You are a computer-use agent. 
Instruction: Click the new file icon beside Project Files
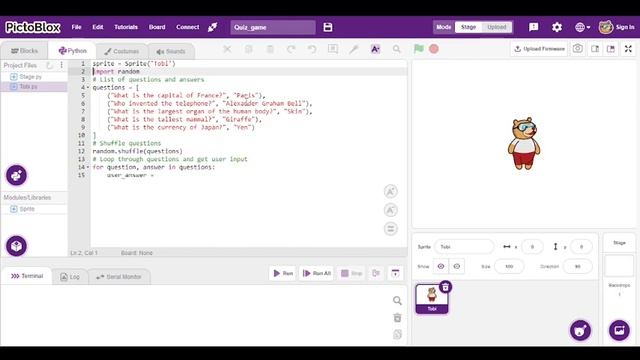point(50,65)
